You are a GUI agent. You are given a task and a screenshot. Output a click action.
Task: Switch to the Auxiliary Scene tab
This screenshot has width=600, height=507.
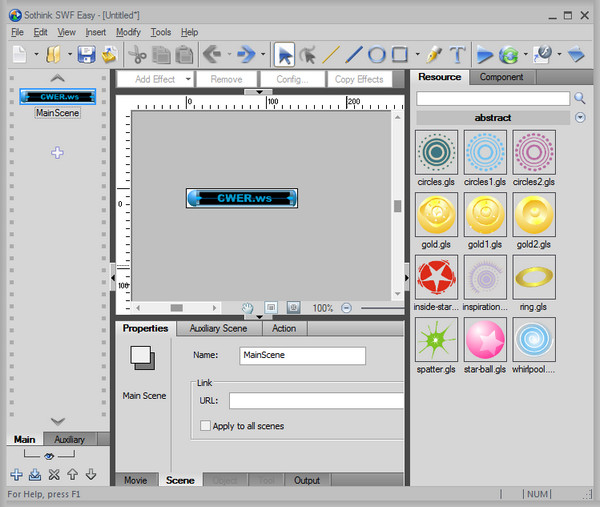pyautogui.click(x=218, y=328)
